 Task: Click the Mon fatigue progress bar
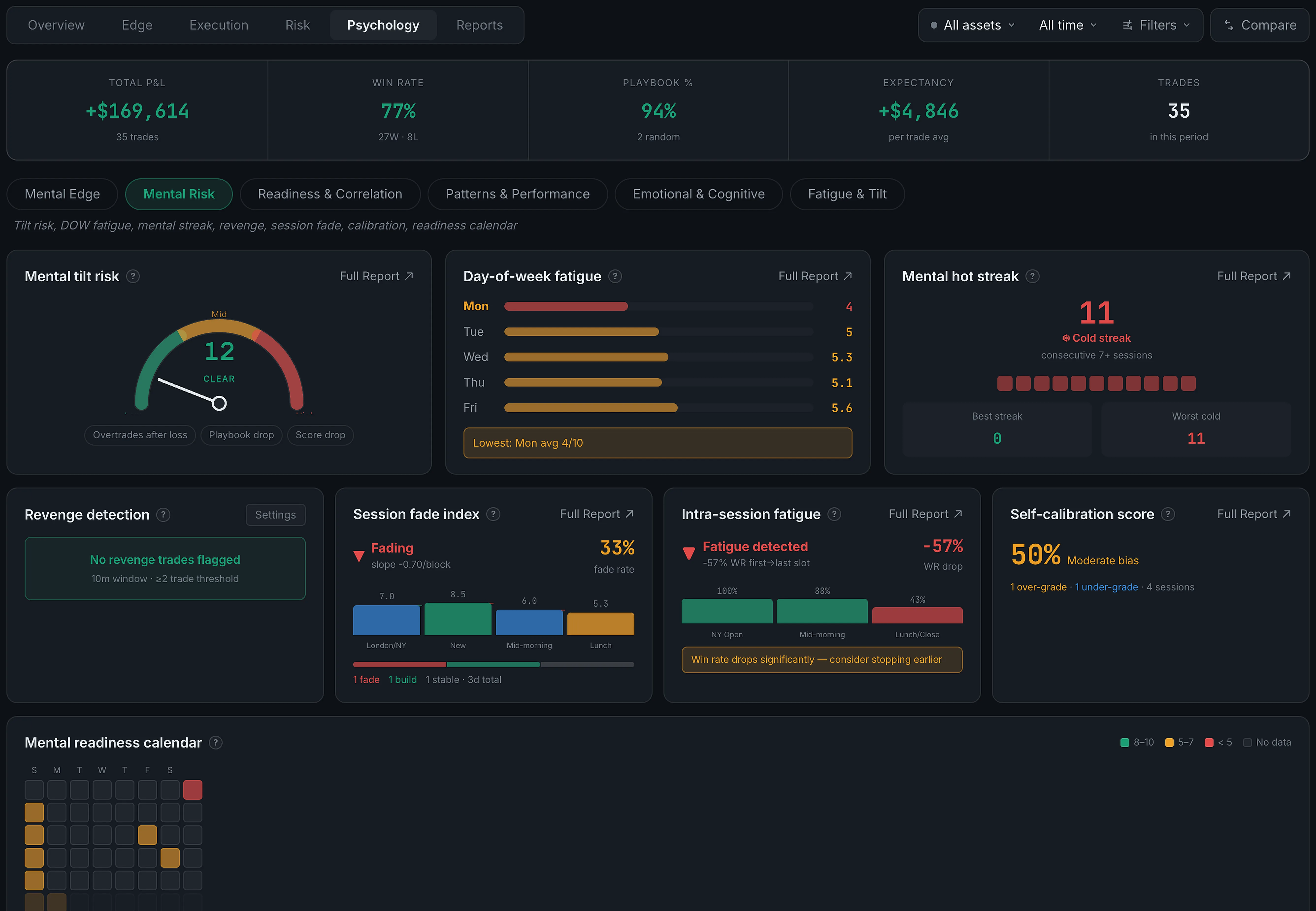click(x=658, y=307)
